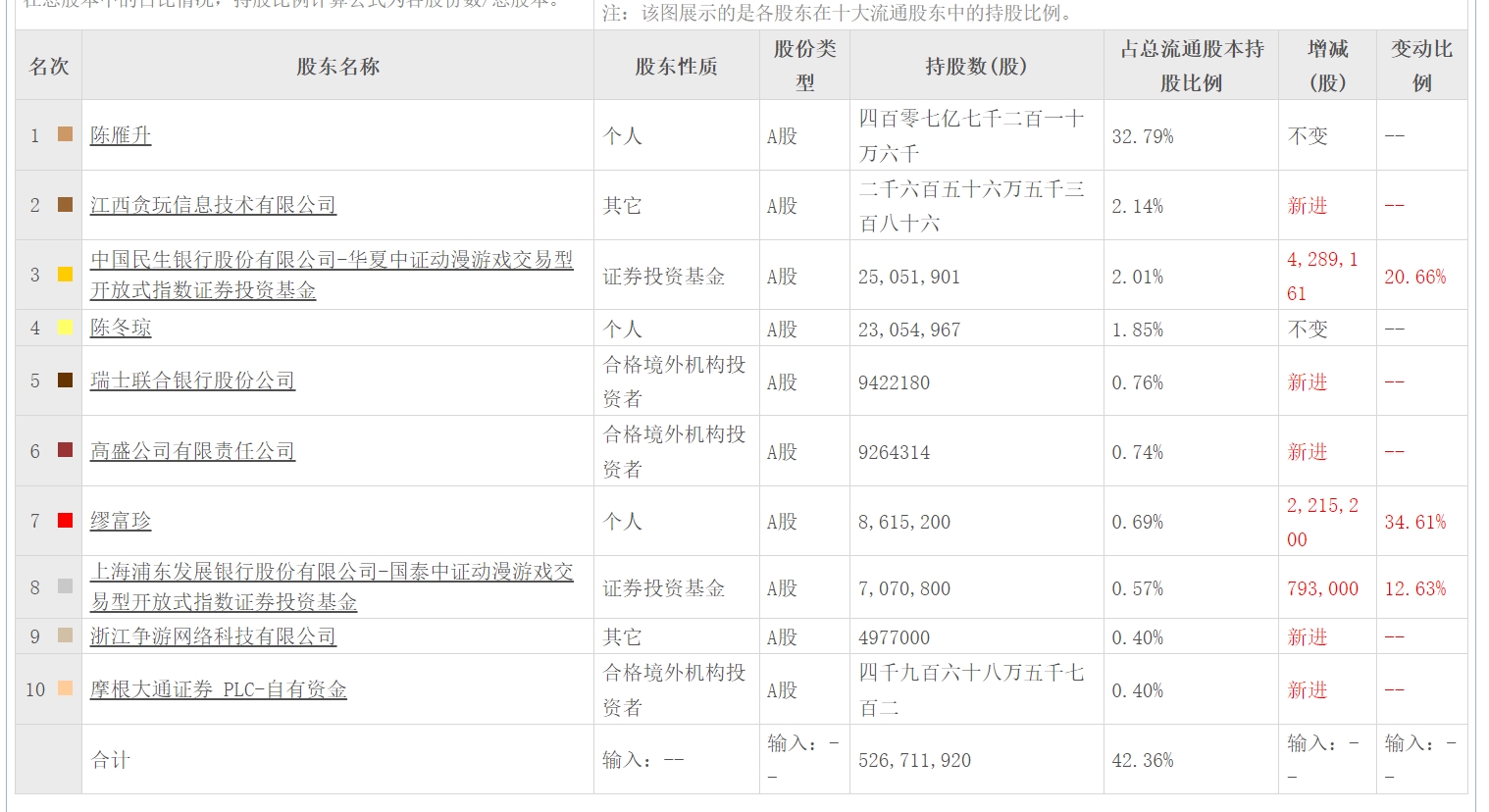Screen dimensions: 1489x812
Task: Click the change ratio 20.66%
Action: [x=1415, y=277]
